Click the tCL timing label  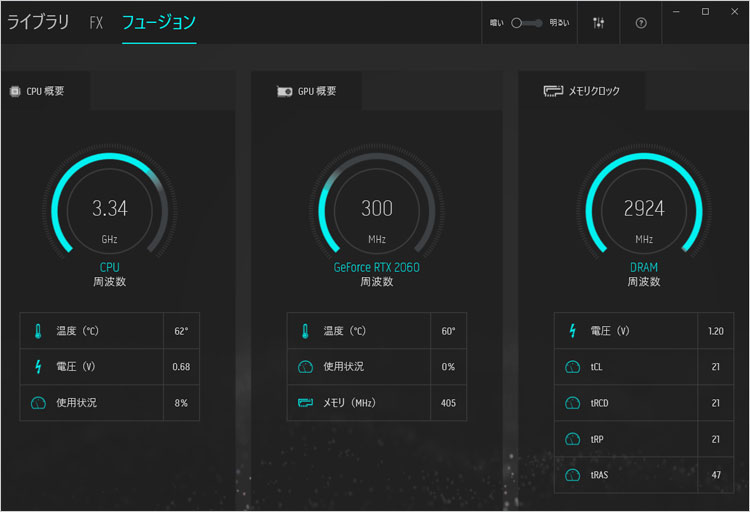[x=596, y=367]
